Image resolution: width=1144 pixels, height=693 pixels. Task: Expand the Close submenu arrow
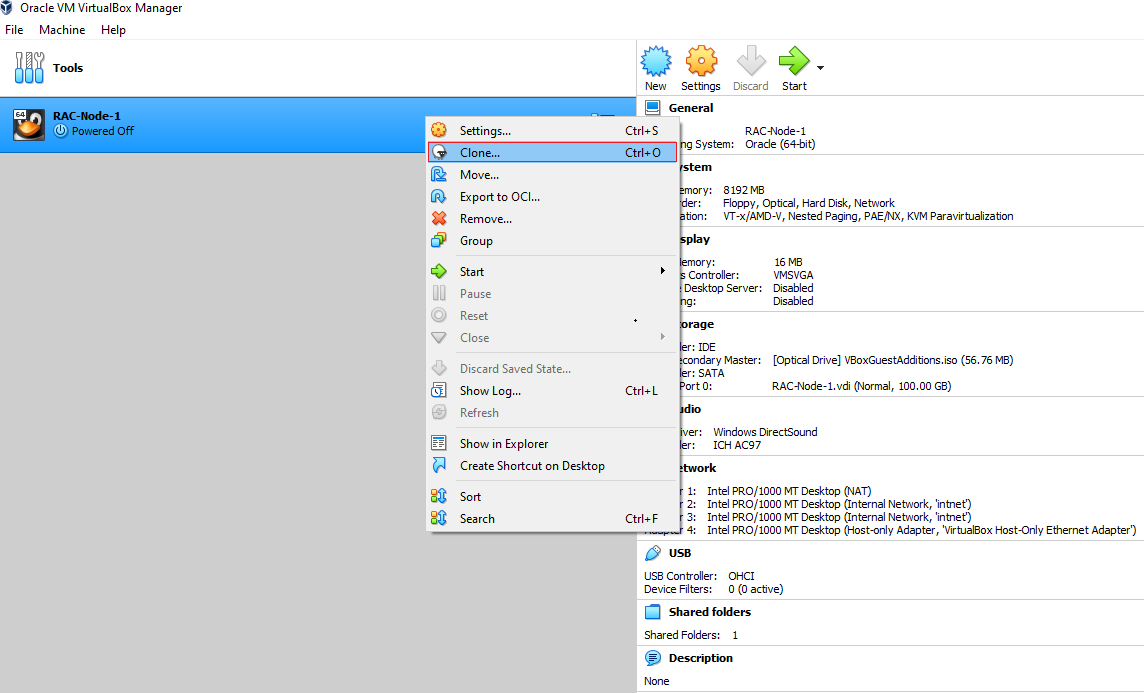coord(662,336)
